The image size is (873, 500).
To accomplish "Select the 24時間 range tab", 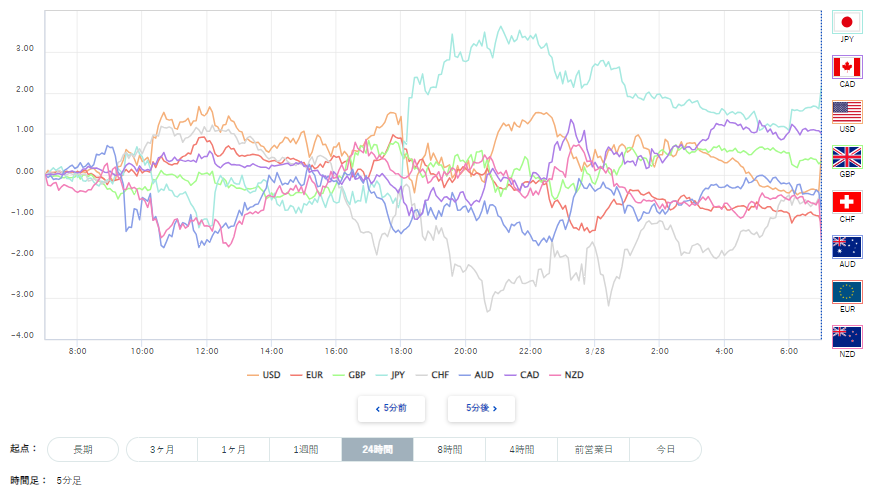I will pyautogui.click(x=377, y=449).
